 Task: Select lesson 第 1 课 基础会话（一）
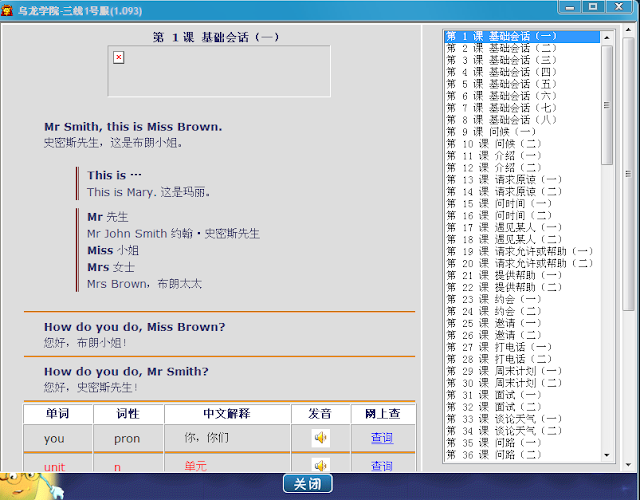coord(522,36)
